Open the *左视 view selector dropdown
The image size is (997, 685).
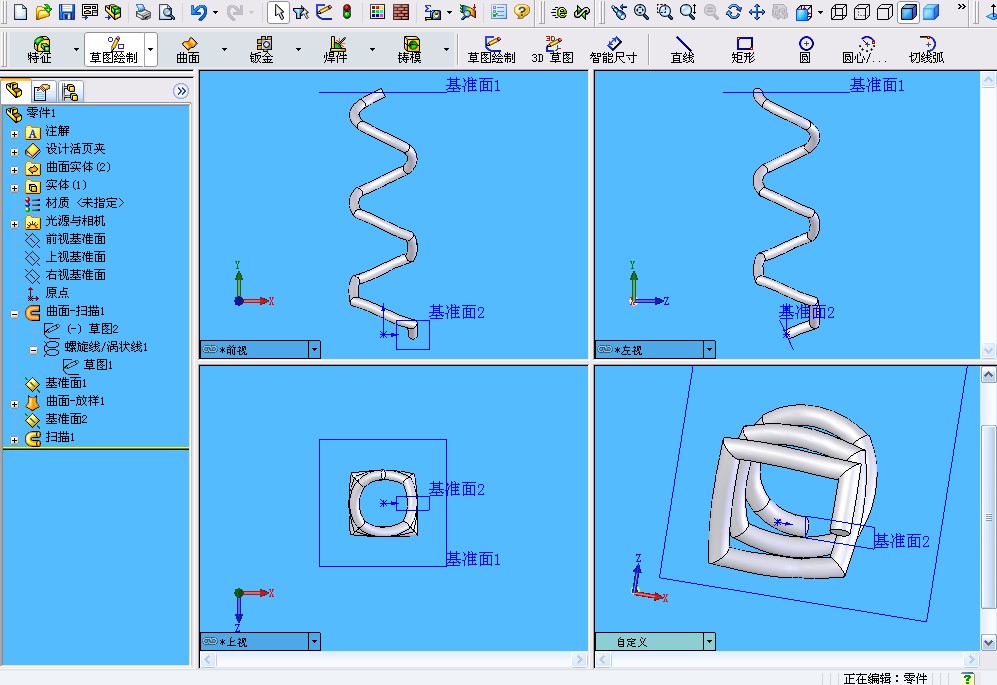coord(709,349)
